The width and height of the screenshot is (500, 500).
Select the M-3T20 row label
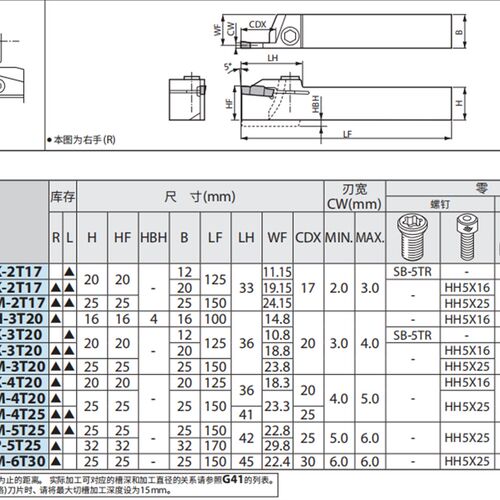pyautogui.click(x=22, y=367)
